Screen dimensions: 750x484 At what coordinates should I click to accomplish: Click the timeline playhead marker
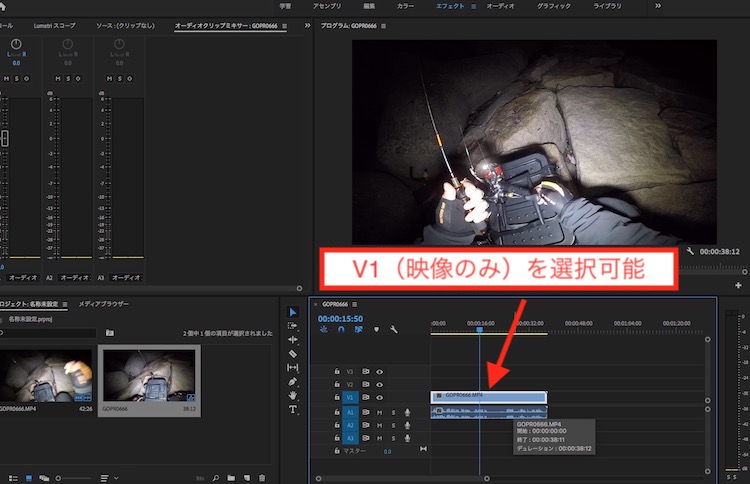479,330
